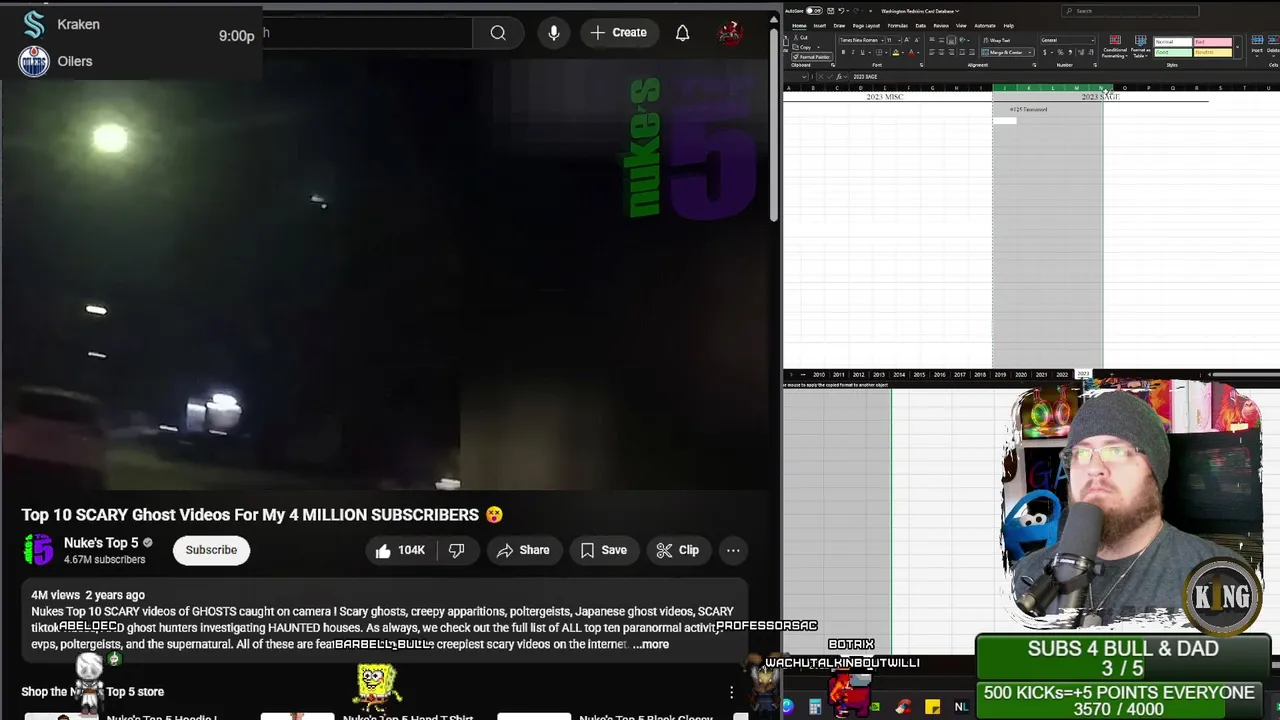
Task: Open NVIDIA app from taskbar
Action: (x=875, y=707)
